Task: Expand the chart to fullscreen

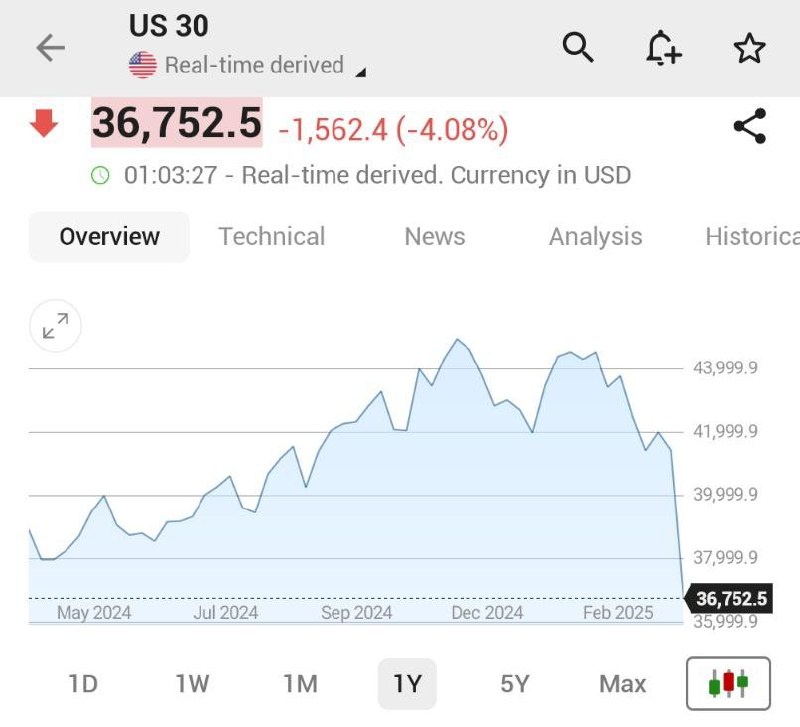Action: (56, 325)
